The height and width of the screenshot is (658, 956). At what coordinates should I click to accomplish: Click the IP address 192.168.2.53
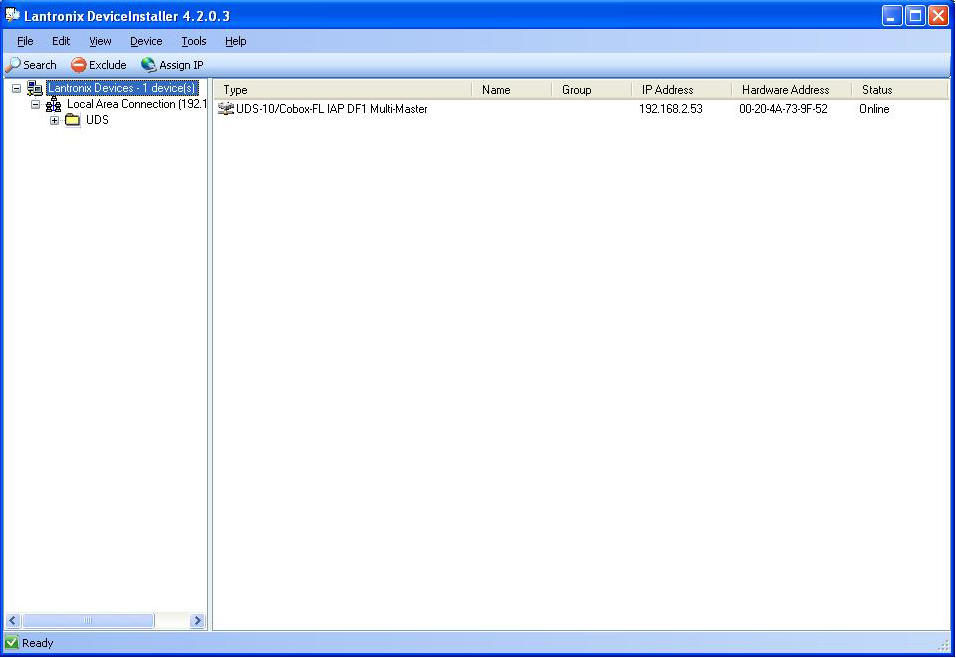point(671,109)
